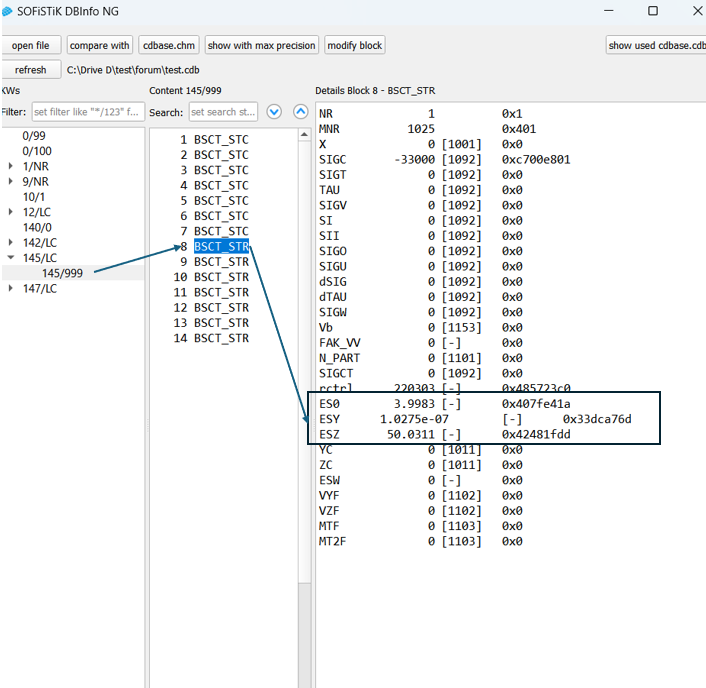Select the 145/999 tree entry
Image resolution: width=706 pixels, height=688 pixels.
[62, 273]
